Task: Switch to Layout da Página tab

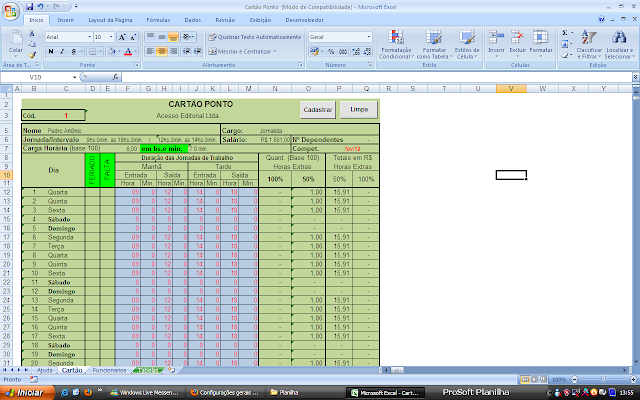Action: coord(110,20)
